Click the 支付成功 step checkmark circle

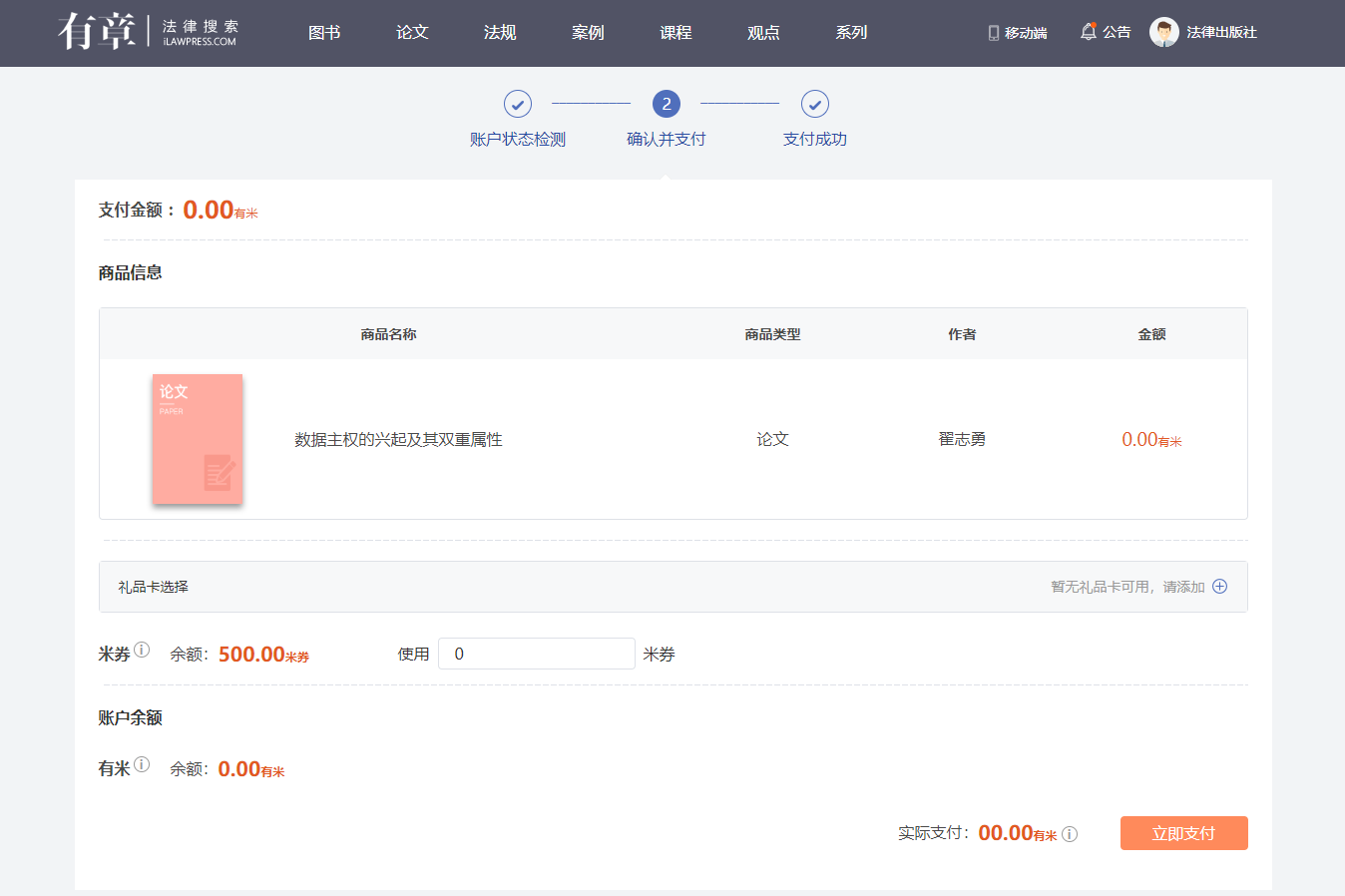pos(814,104)
